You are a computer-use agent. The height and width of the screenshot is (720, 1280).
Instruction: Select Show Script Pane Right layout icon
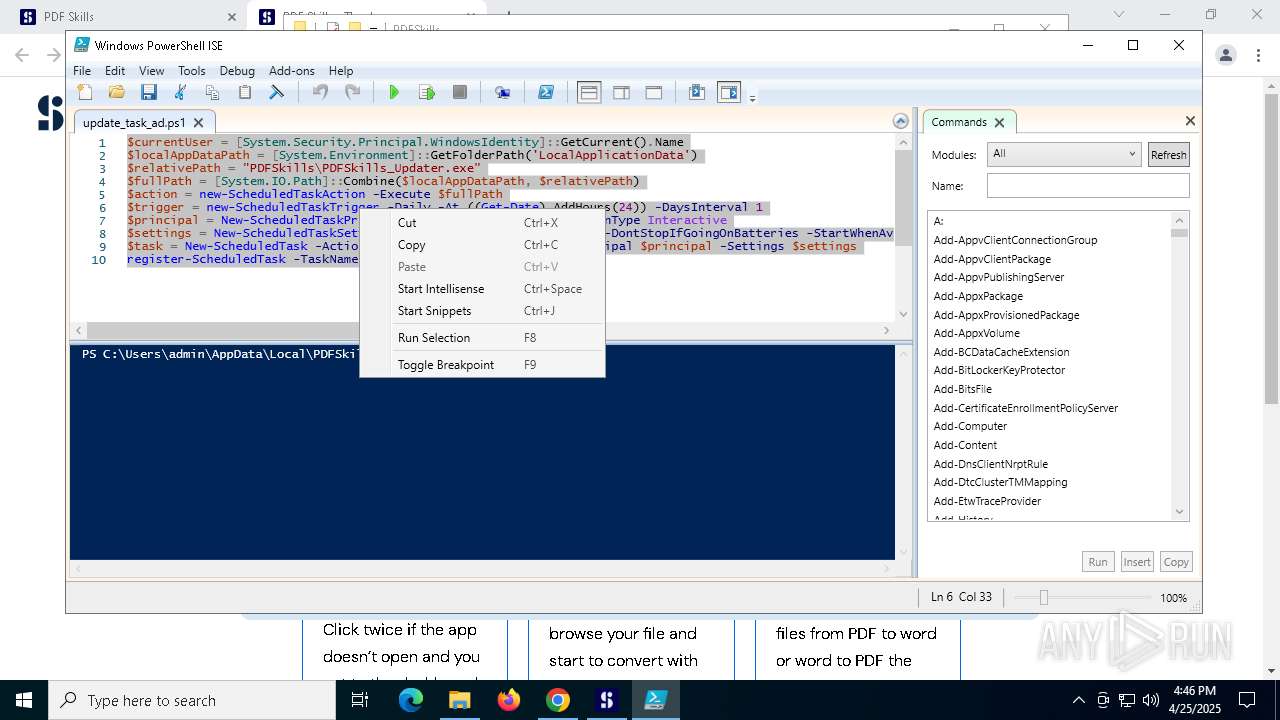(x=621, y=92)
